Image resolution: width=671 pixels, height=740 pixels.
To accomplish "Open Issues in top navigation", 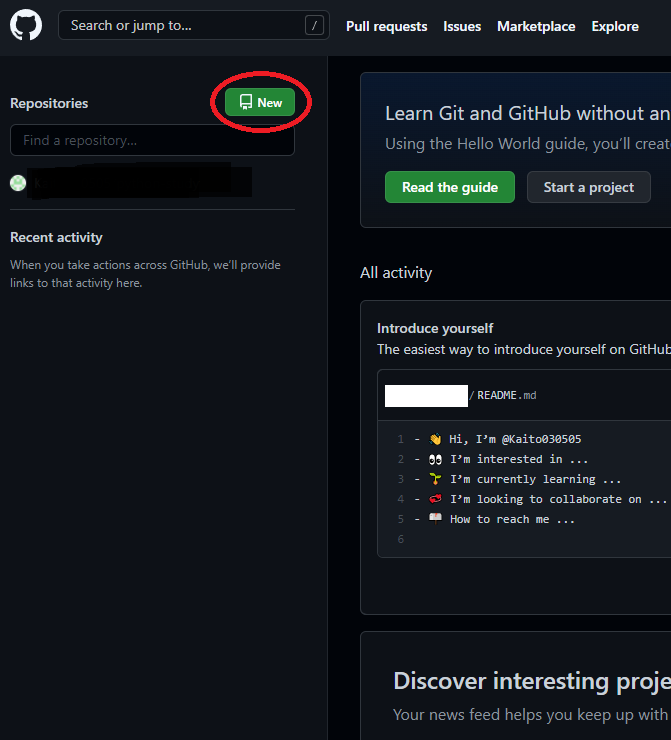I will [462, 26].
